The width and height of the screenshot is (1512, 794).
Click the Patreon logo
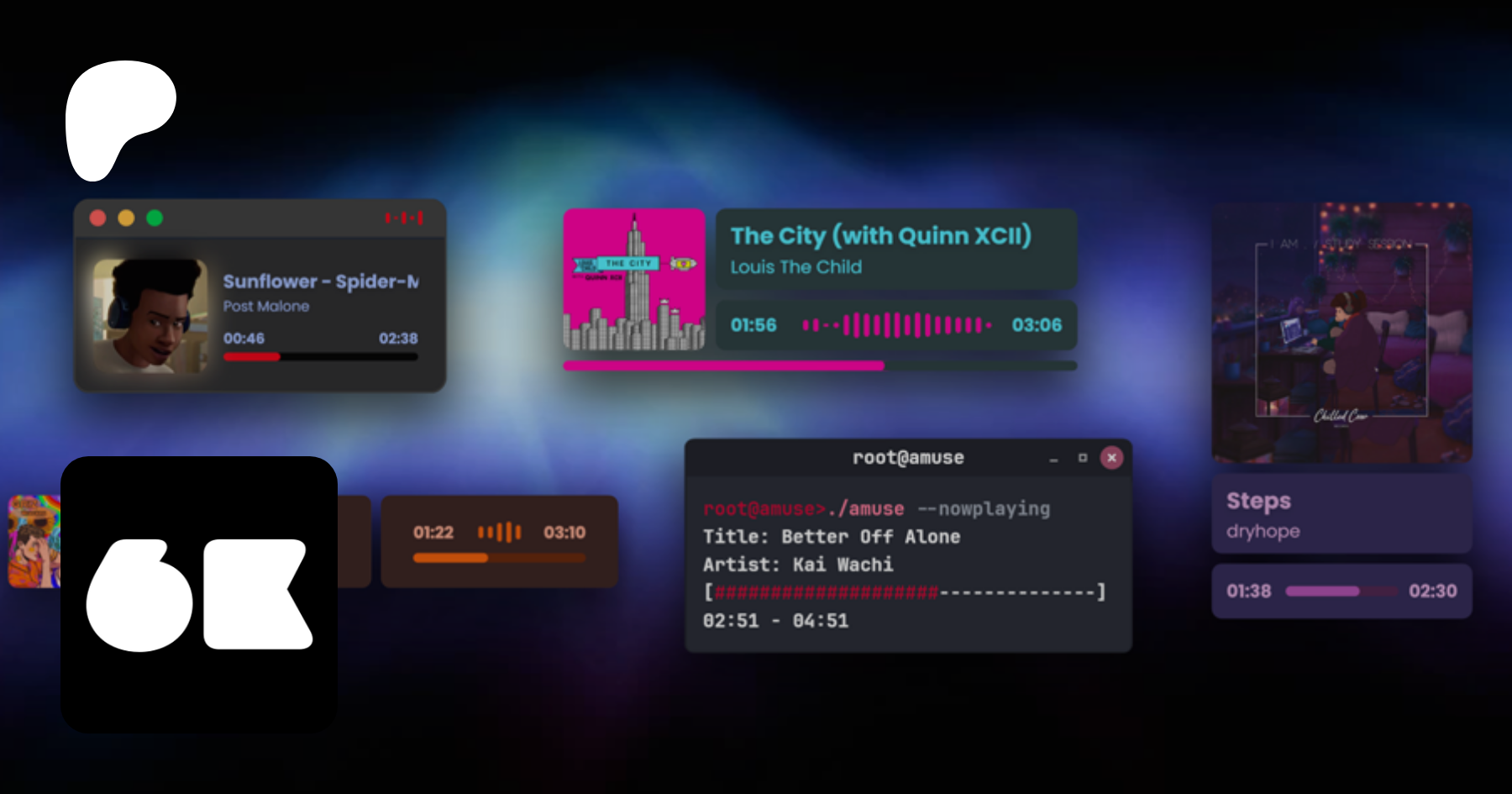[x=118, y=118]
